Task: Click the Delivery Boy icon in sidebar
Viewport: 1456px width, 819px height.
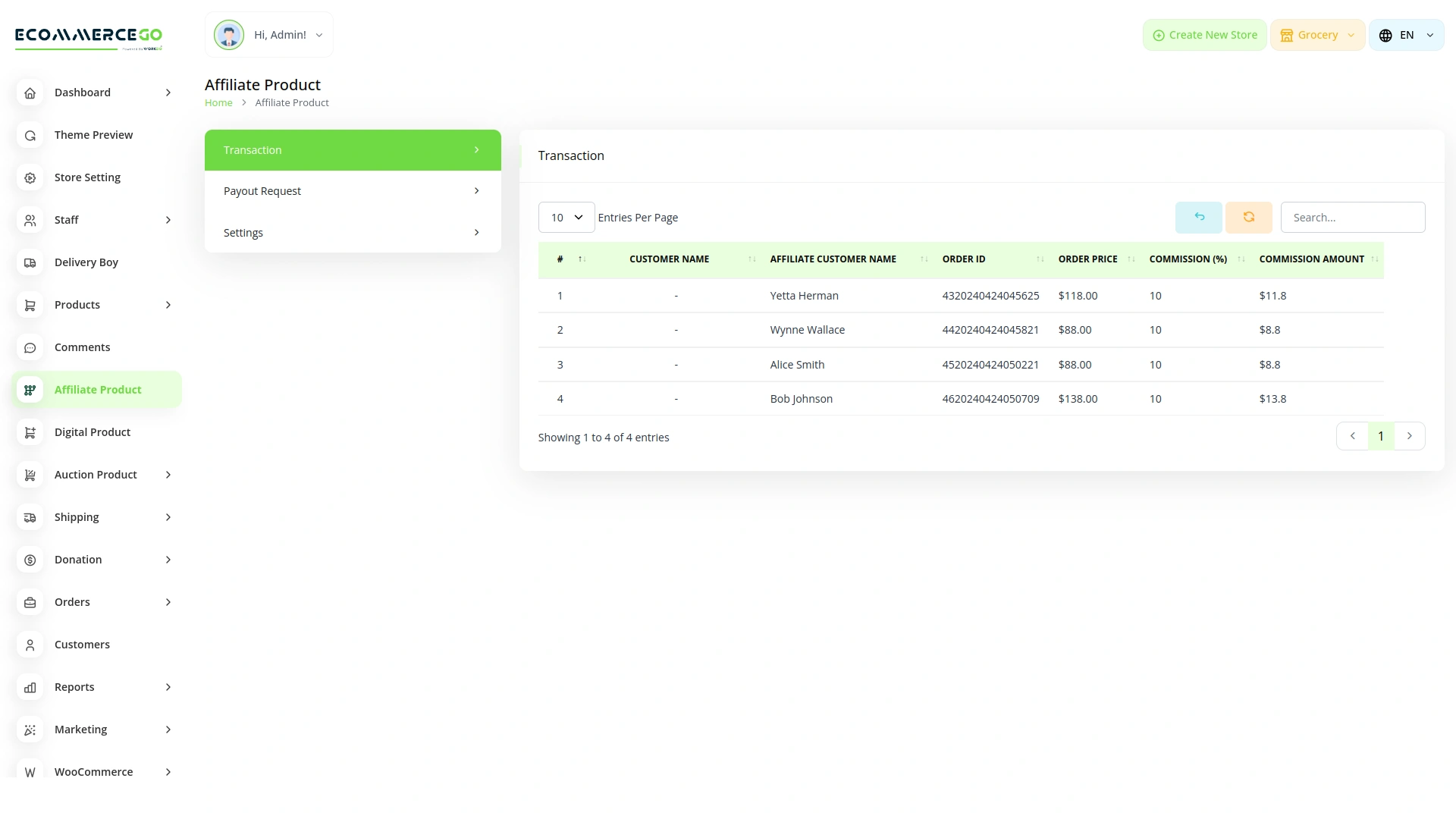Action: click(30, 262)
